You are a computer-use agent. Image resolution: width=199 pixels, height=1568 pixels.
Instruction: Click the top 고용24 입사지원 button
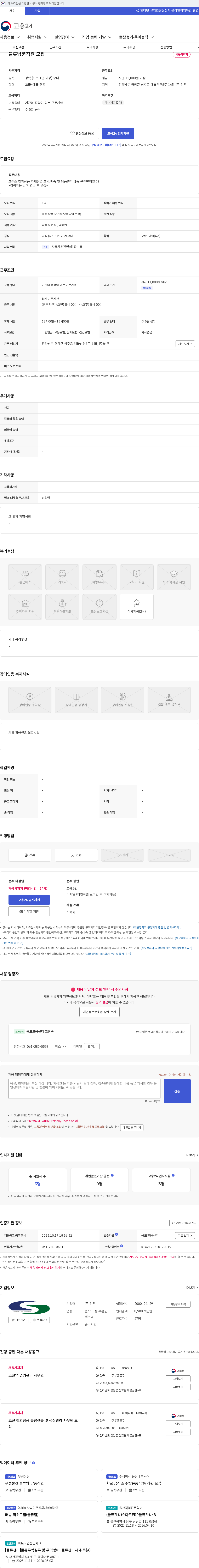(118, 133)
